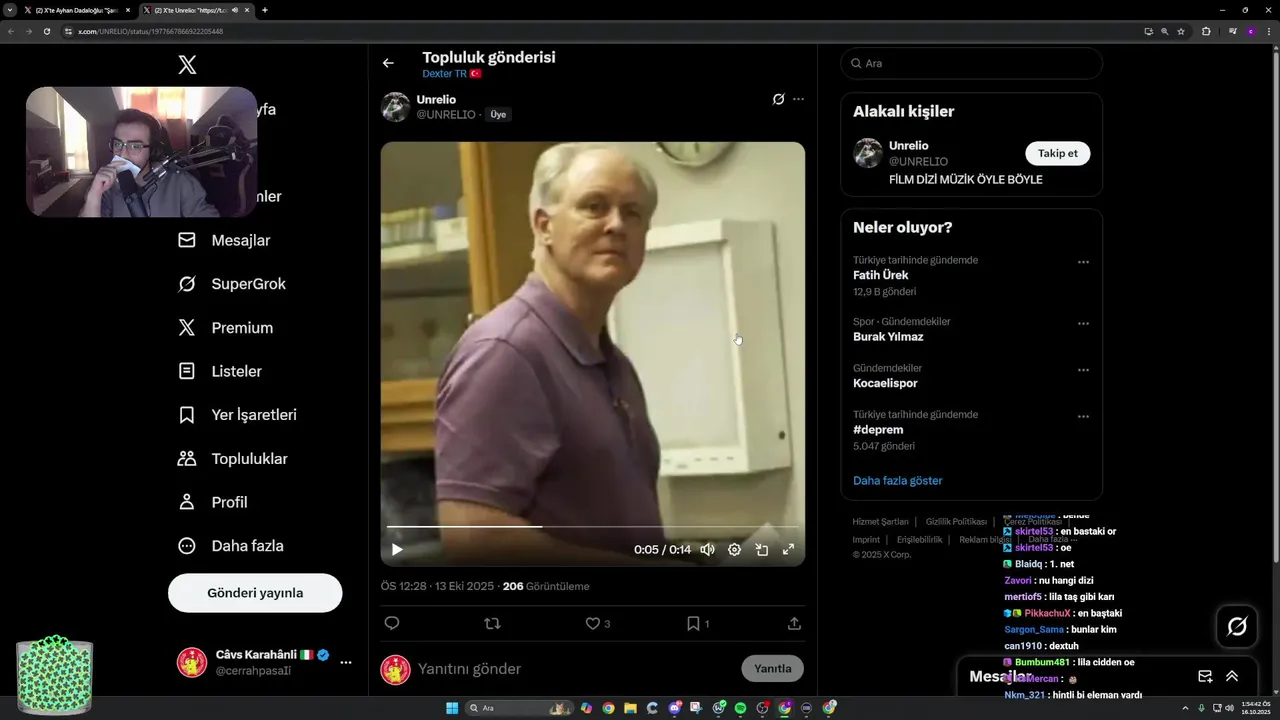Repost using the retweet icon
Image resolution: width=1280 pixels, height=720 pixels.
(492, 623)
